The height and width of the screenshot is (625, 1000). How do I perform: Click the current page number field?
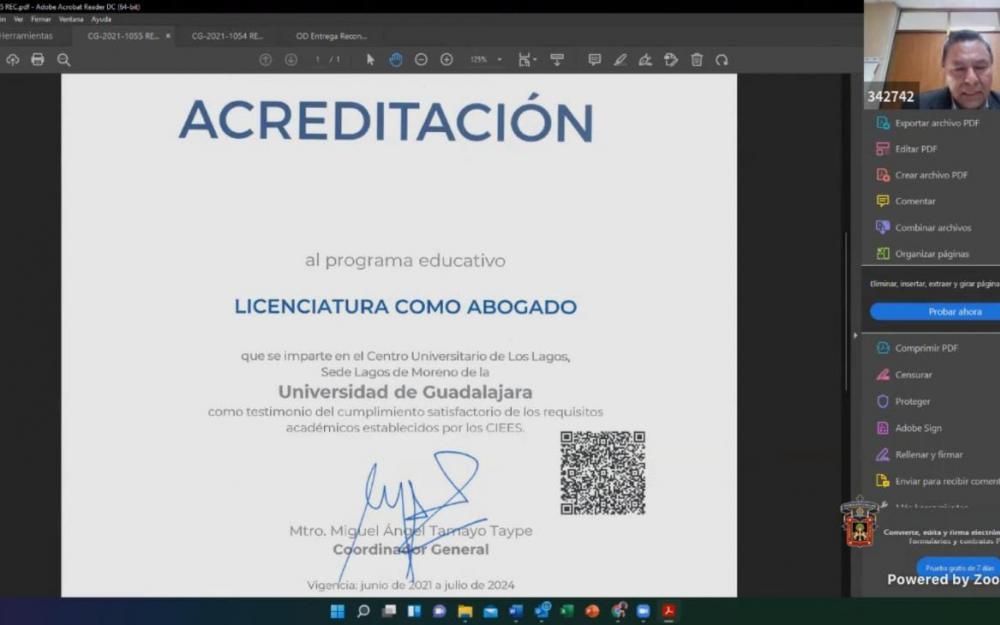318,60
